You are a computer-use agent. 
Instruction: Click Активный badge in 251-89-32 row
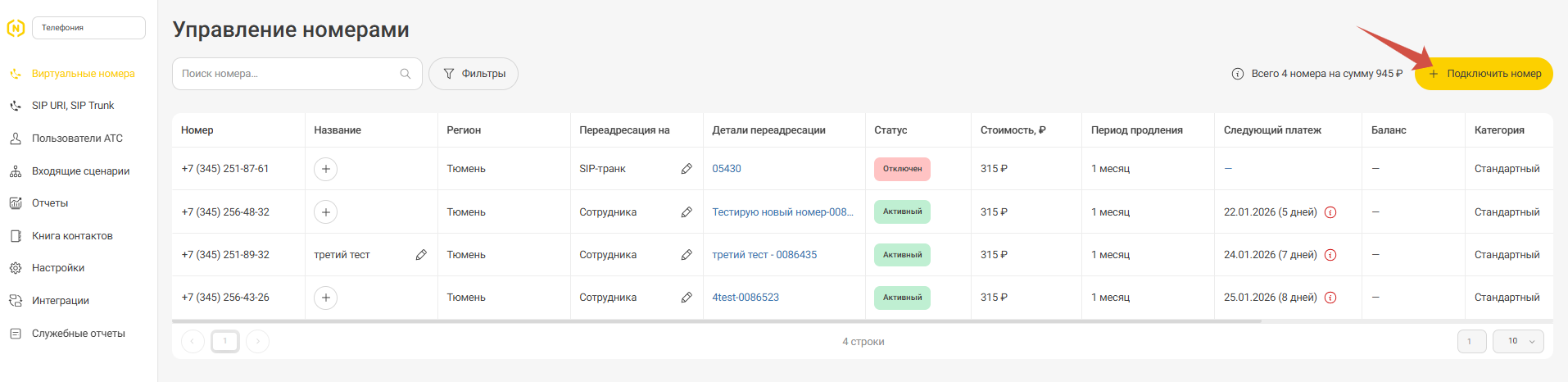point(902,255)
